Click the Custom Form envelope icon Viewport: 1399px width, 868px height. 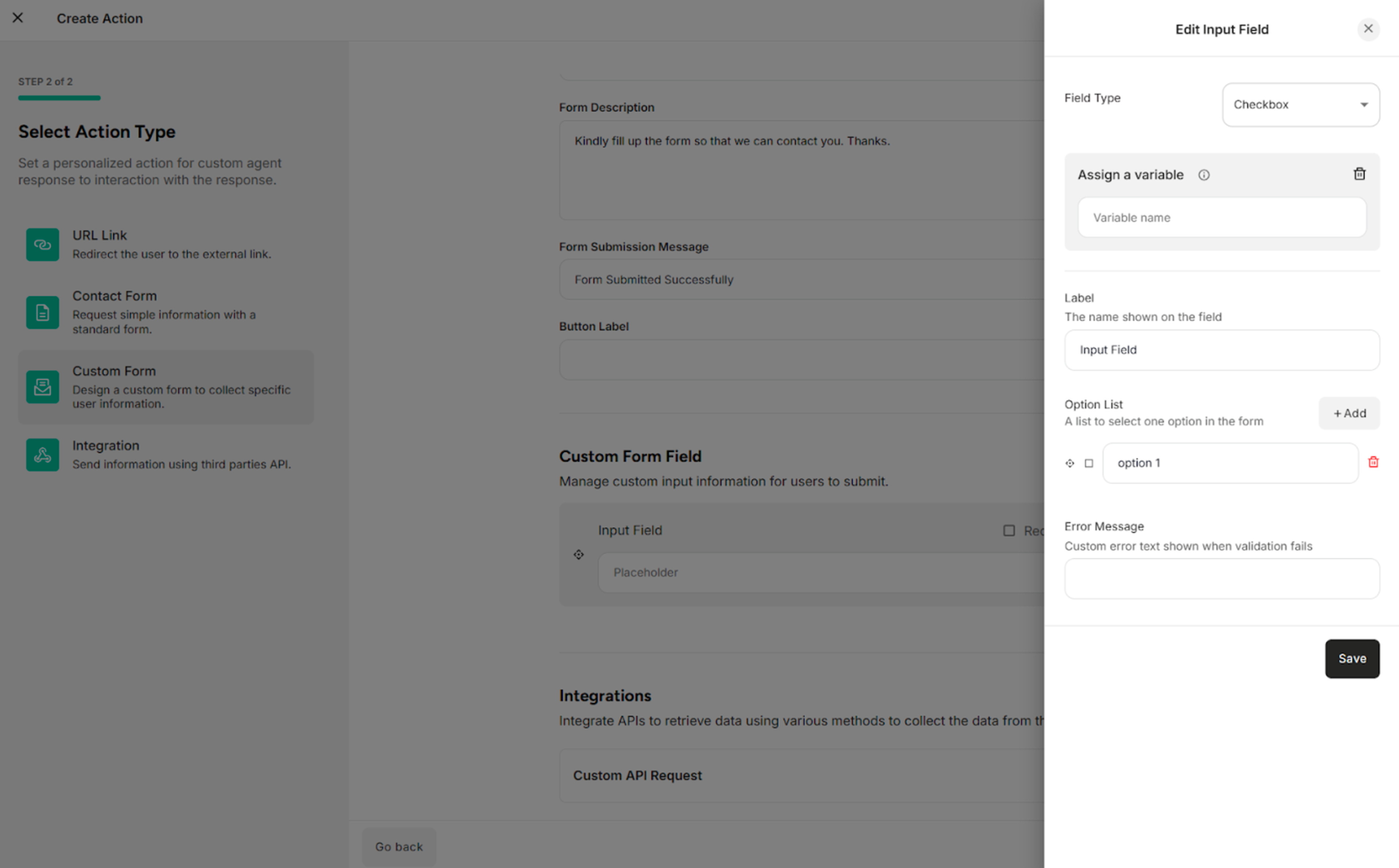(x=42, y=387)
